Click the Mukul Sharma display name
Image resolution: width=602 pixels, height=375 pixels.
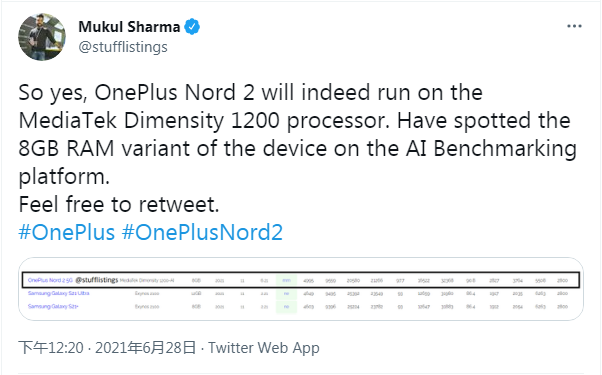(129, 26)
